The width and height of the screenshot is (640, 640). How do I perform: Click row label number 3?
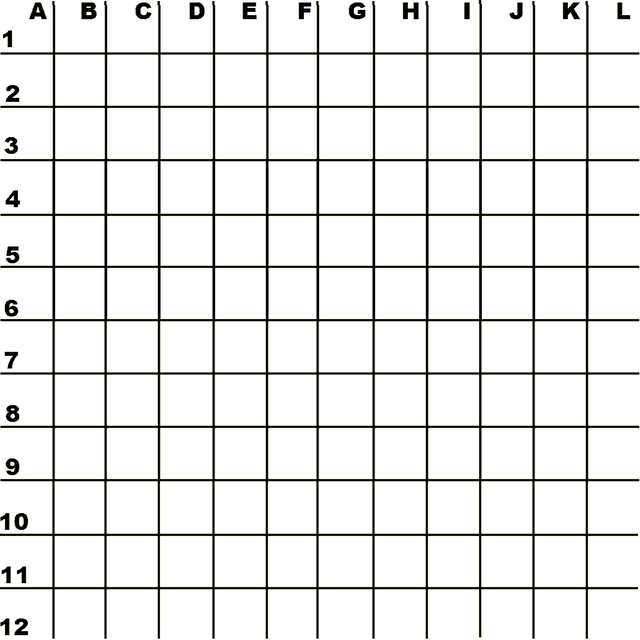11,146
